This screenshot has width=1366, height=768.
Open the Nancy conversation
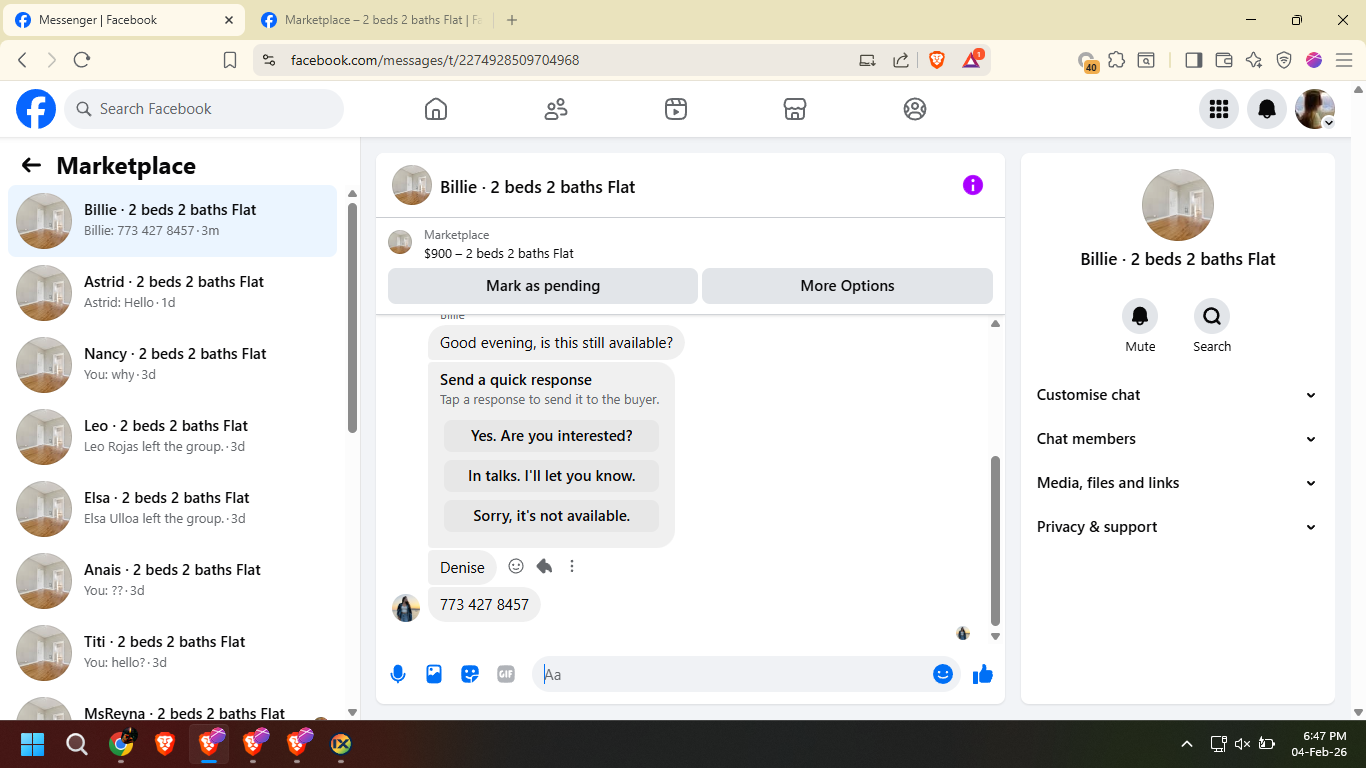[x=172, y=365]
